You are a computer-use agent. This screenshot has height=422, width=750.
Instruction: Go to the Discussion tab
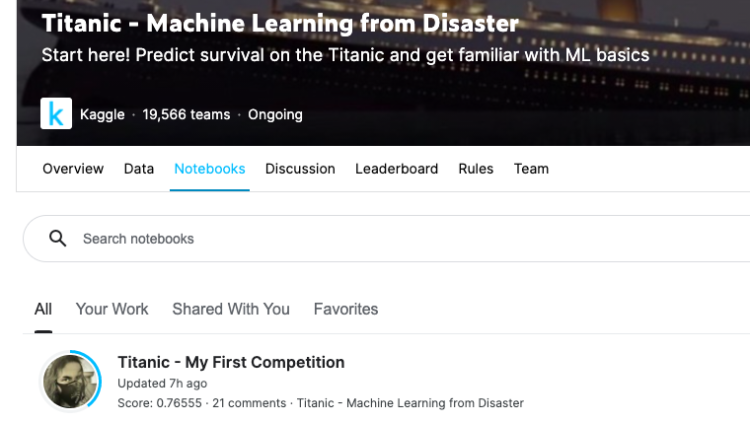pyautogui.click(x=300, y=169)
